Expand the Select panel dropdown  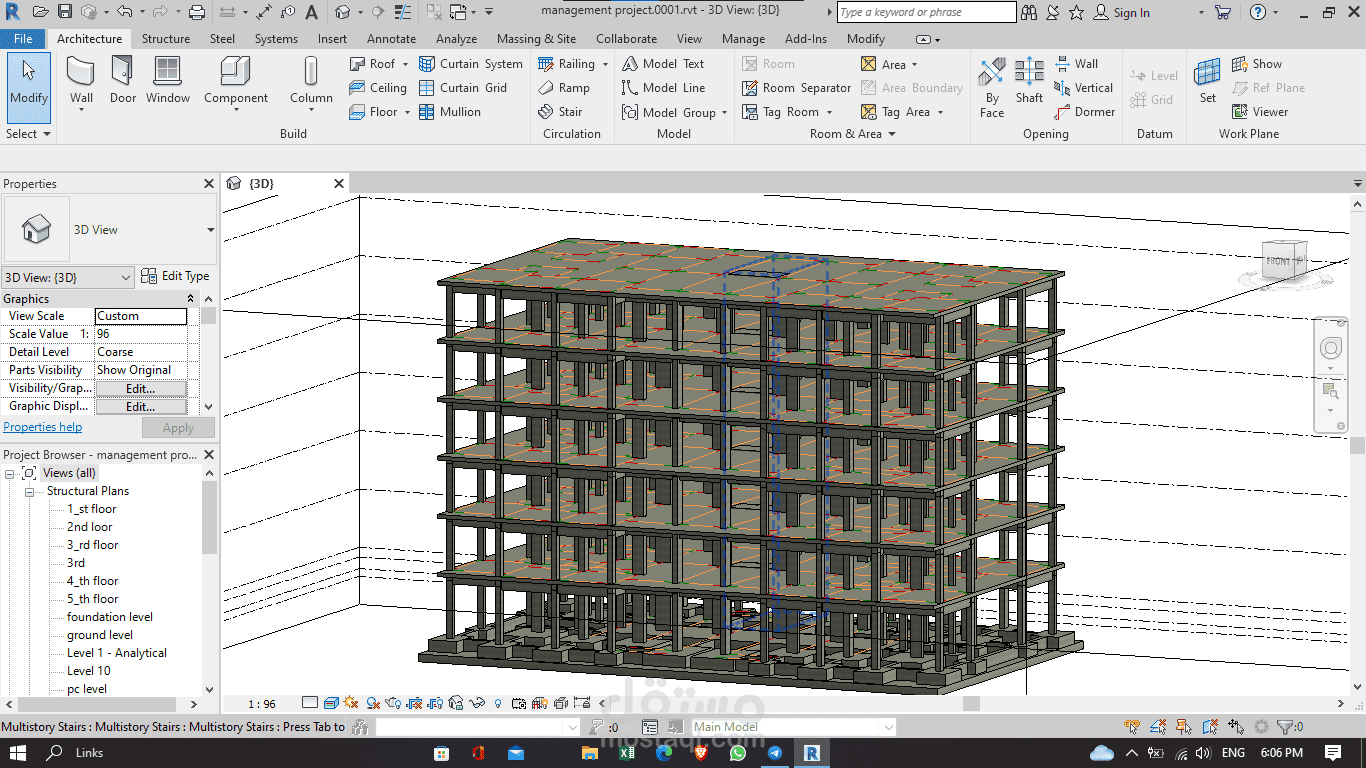[x=28, y=133]
